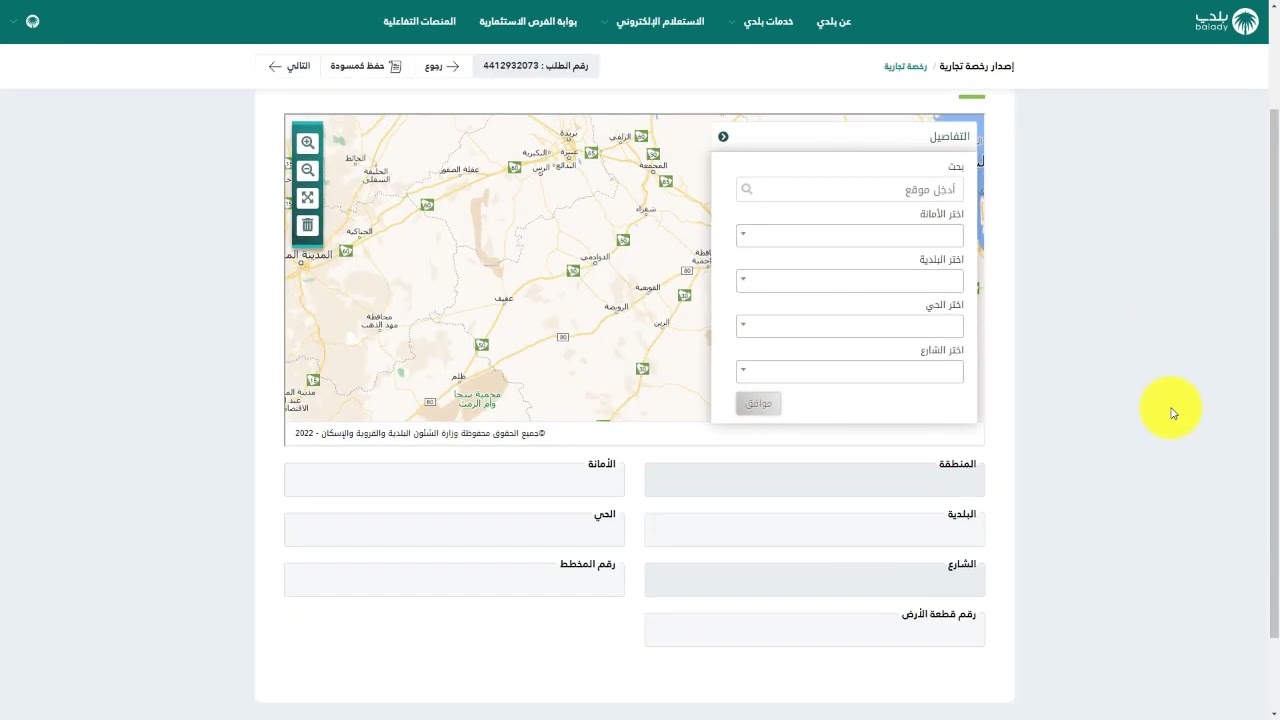This screenshot has height=720, width=1280.
Task: Click the التالي next button
Action: [289, 66]
